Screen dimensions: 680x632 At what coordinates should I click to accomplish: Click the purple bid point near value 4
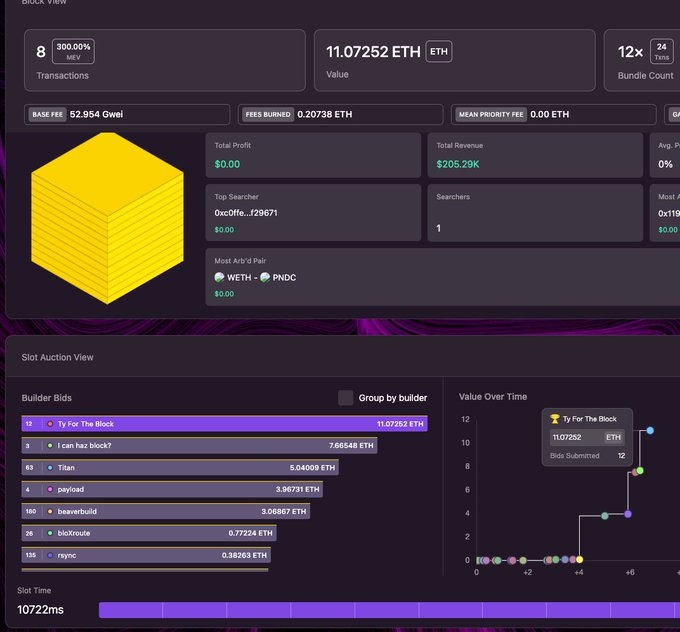click(x=628, y=514)
